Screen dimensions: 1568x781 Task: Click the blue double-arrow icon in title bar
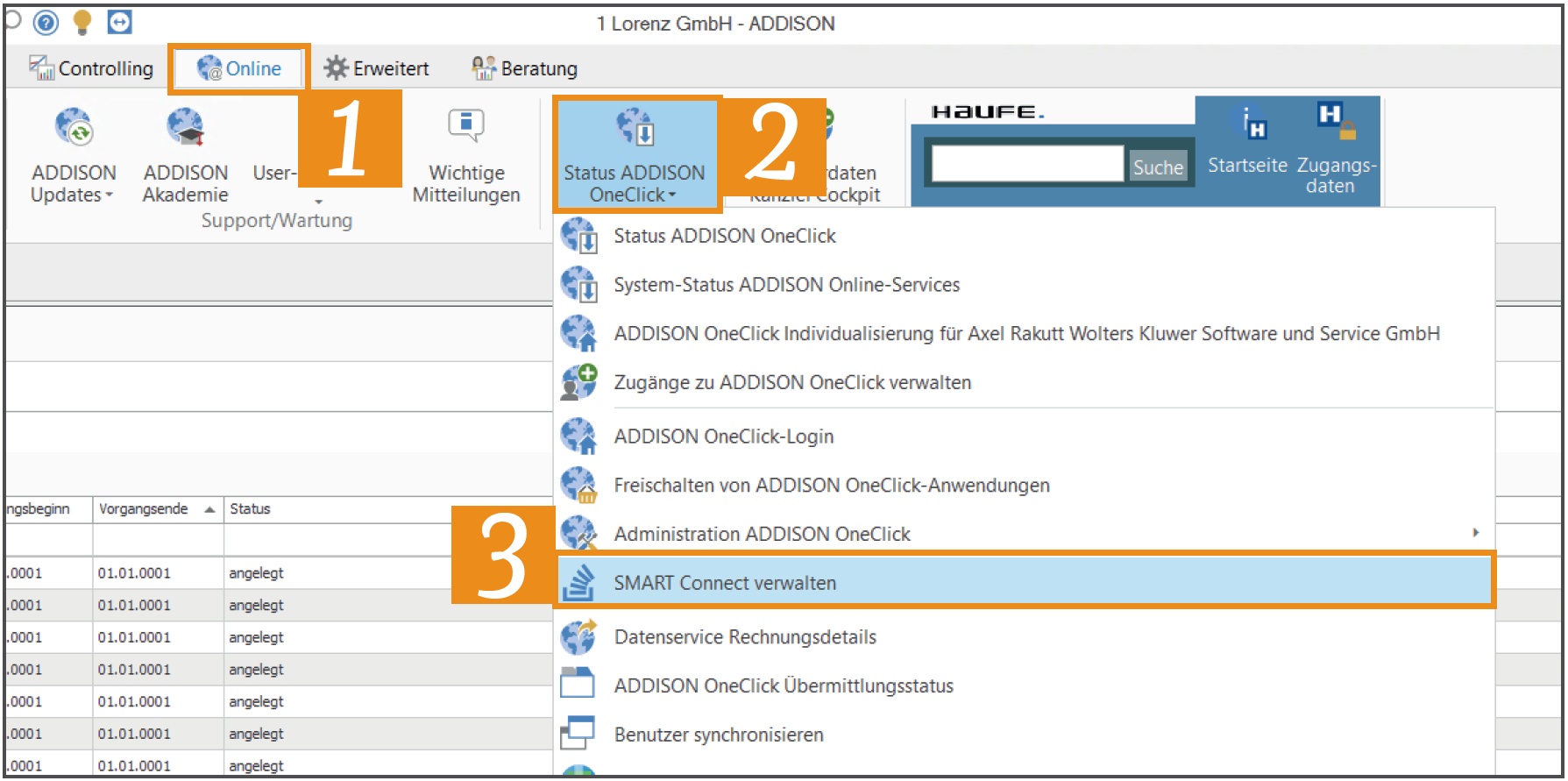(119, 22)
